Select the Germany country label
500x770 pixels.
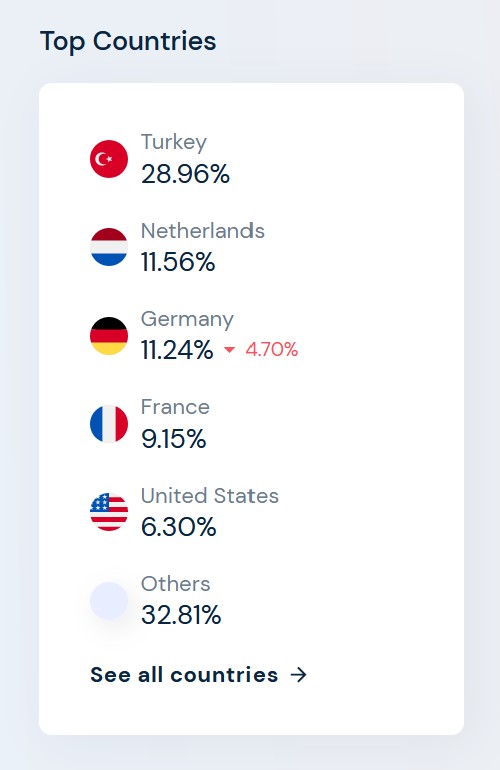click(x=187, y=319)
